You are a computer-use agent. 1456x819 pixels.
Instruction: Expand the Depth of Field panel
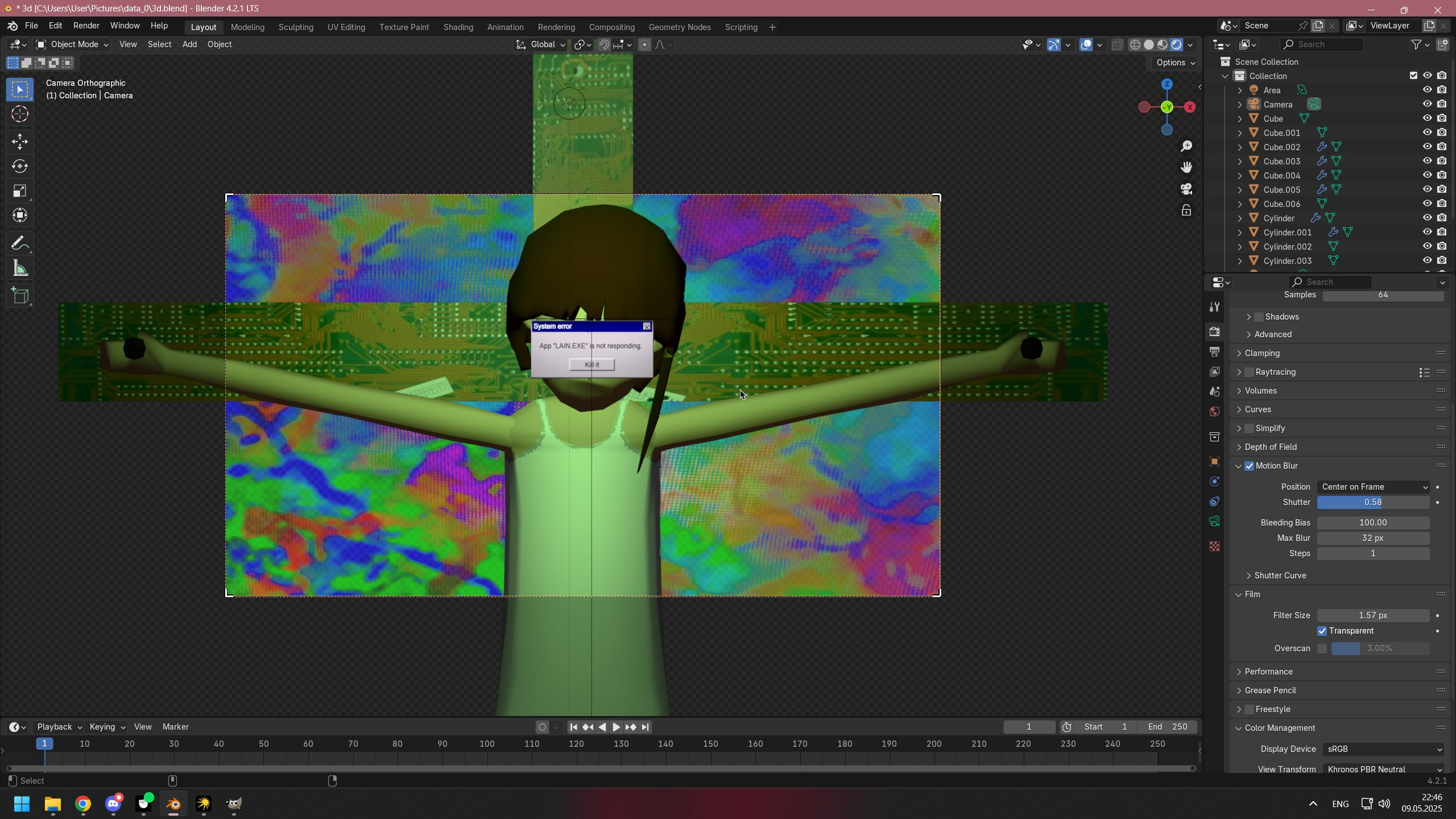pyautogui.click(x=1271, y=447)
